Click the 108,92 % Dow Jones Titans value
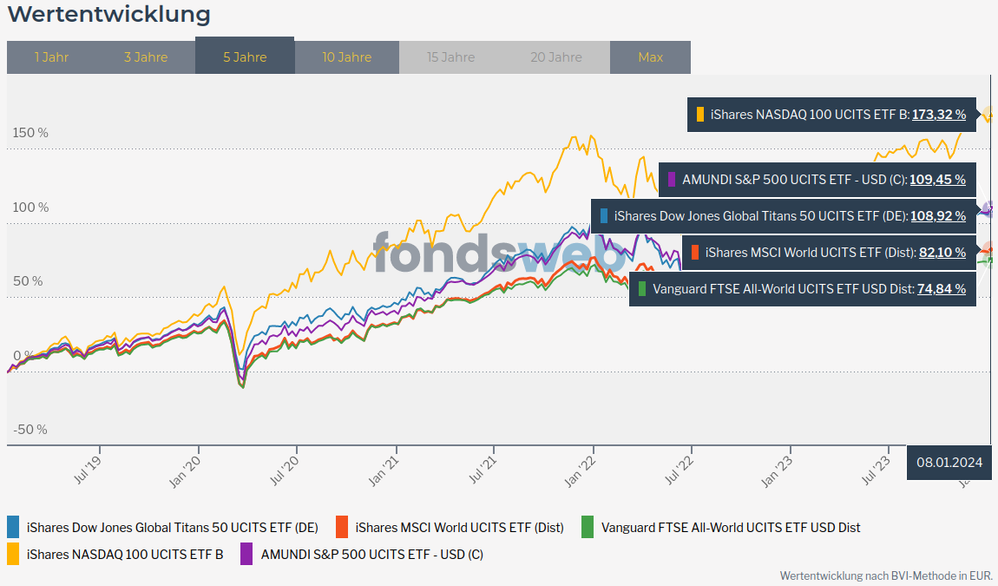 pos(938,215)
